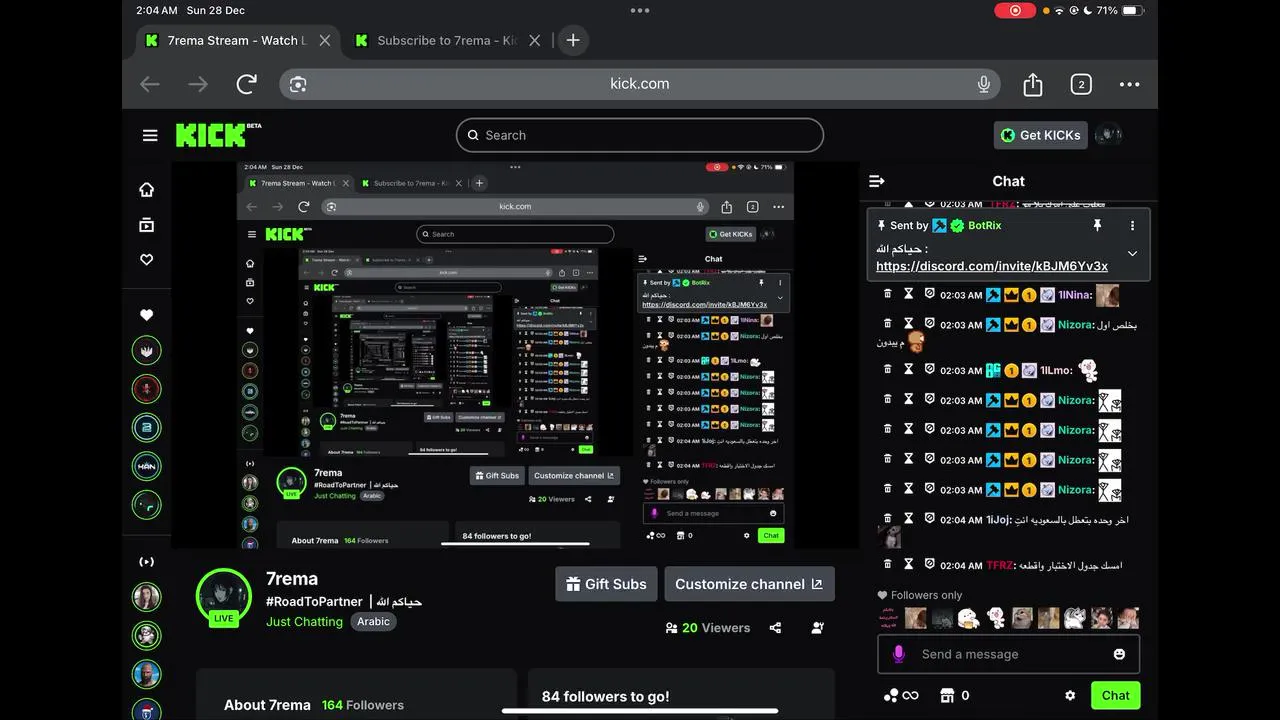The width and height of the screenshot is (1280, 720).
Task: Focus the Kick Search field
Action: [x=640, y=135]
